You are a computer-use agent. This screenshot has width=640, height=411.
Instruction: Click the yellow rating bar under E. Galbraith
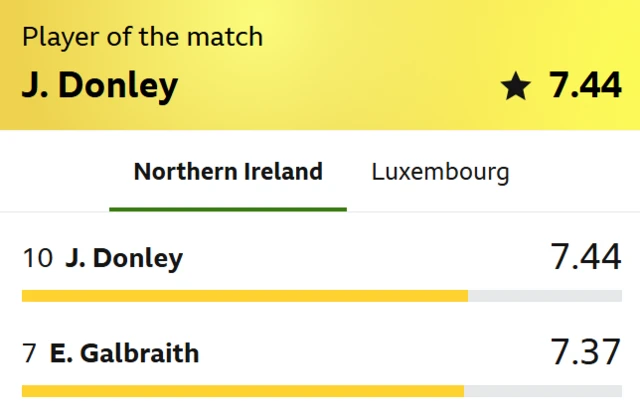click(242, 390)
